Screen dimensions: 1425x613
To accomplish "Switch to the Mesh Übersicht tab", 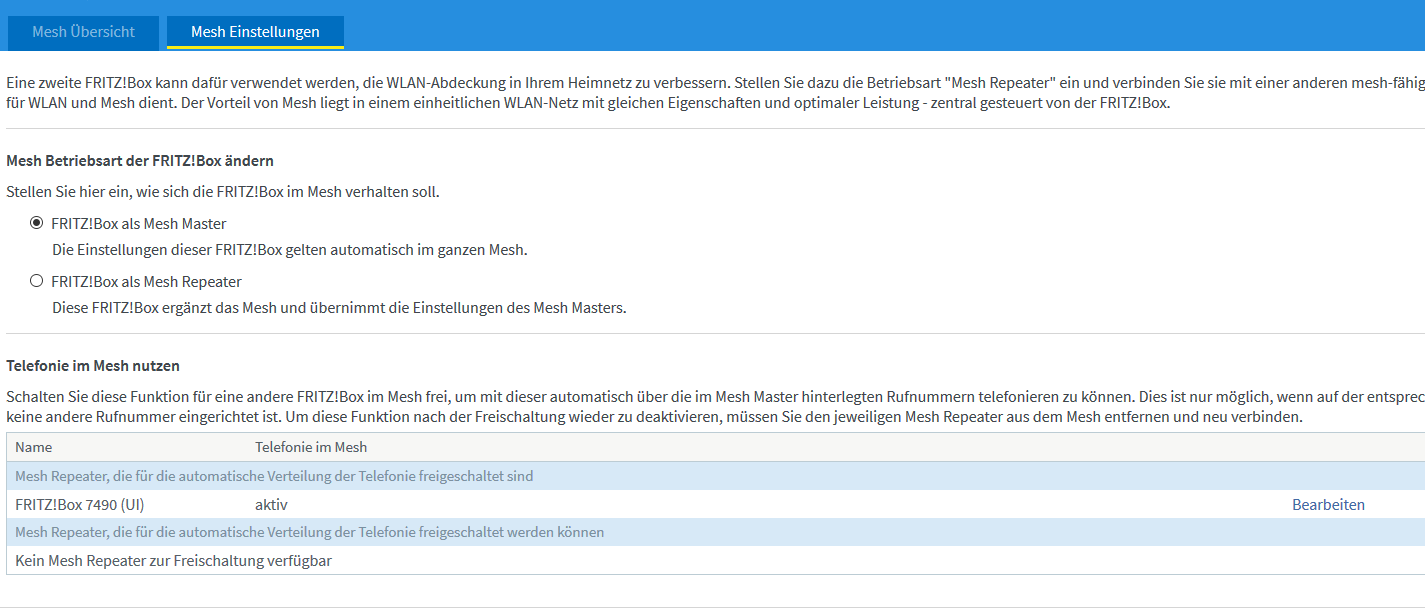I will point(84,32).
